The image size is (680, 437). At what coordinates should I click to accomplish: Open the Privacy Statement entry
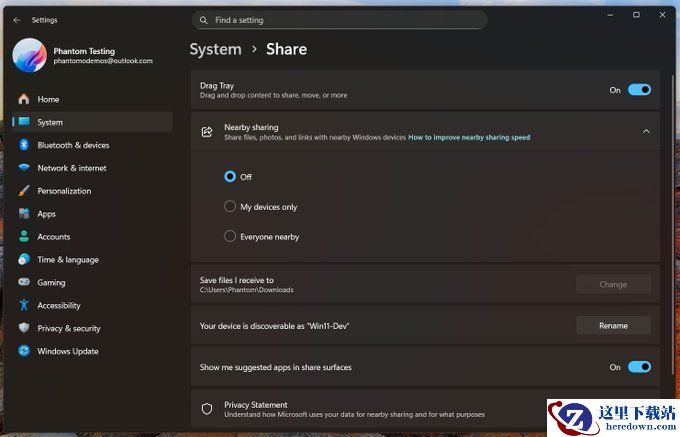425,409
